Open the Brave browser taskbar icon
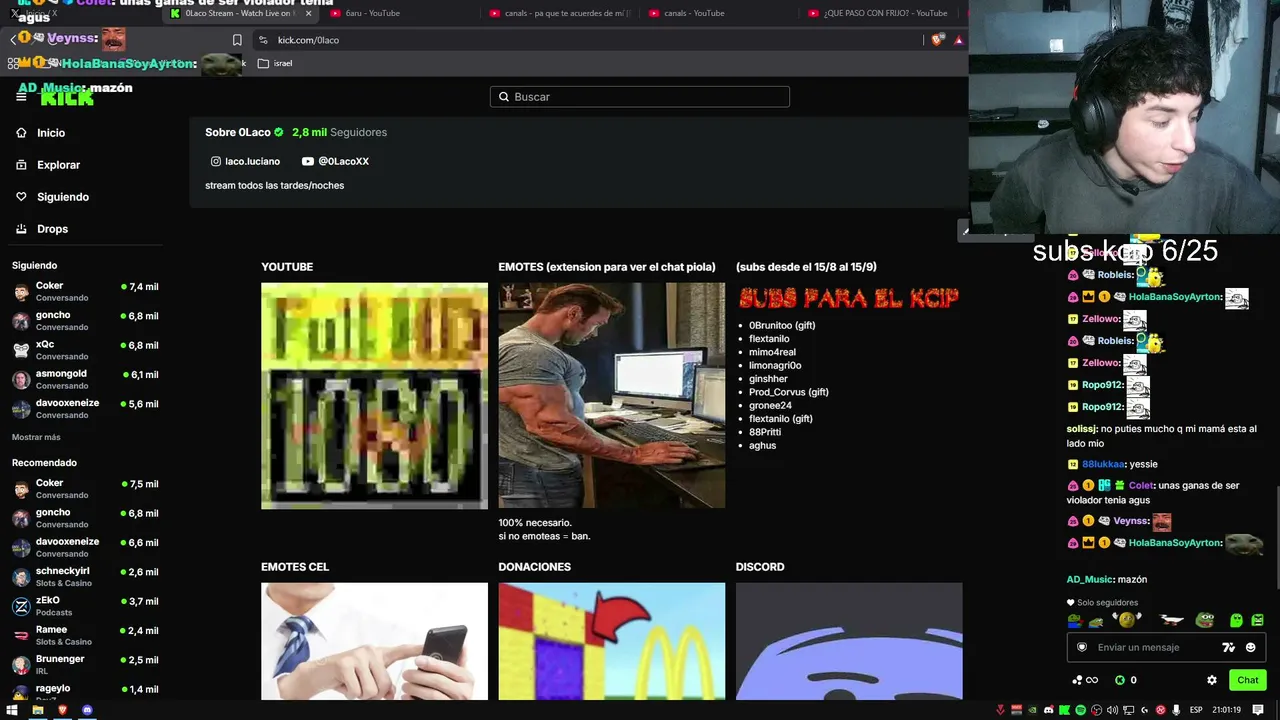Image resolution: width=1280 pixels, height=720 pixels. point(62,710)
